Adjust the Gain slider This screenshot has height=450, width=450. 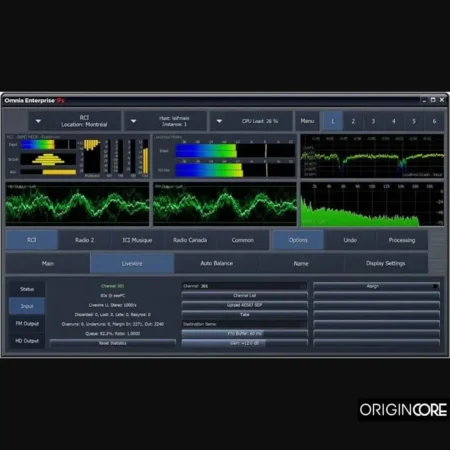point(244,343)
